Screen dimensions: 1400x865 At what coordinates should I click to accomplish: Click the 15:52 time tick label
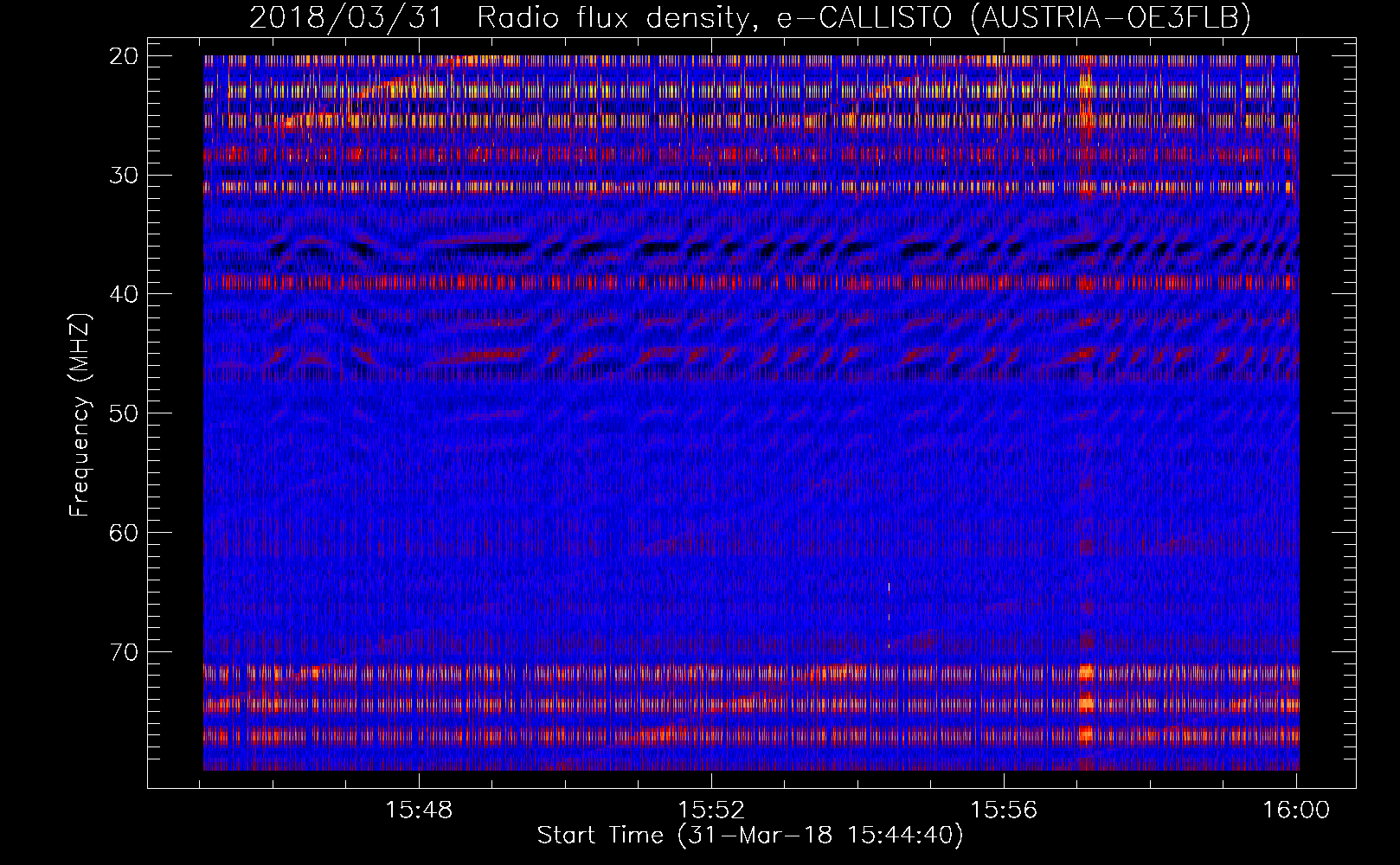pyautogui.click(x=711, y=811)
